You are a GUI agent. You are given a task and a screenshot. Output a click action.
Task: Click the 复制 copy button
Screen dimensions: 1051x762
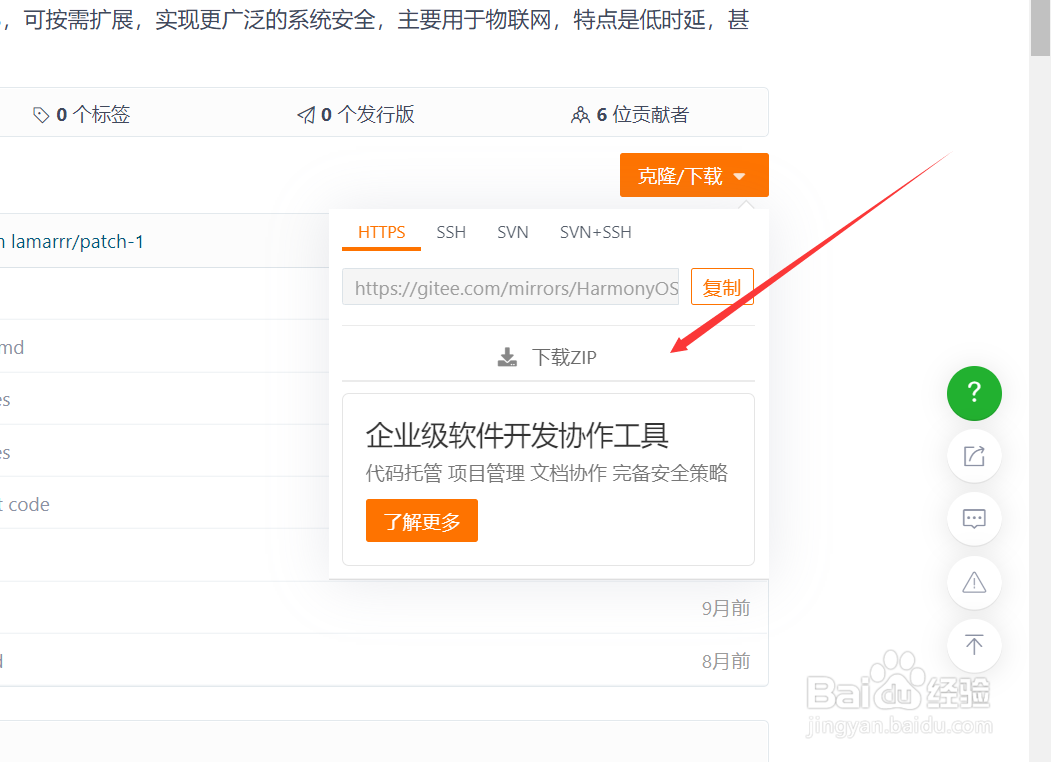(x=722, y=286)
